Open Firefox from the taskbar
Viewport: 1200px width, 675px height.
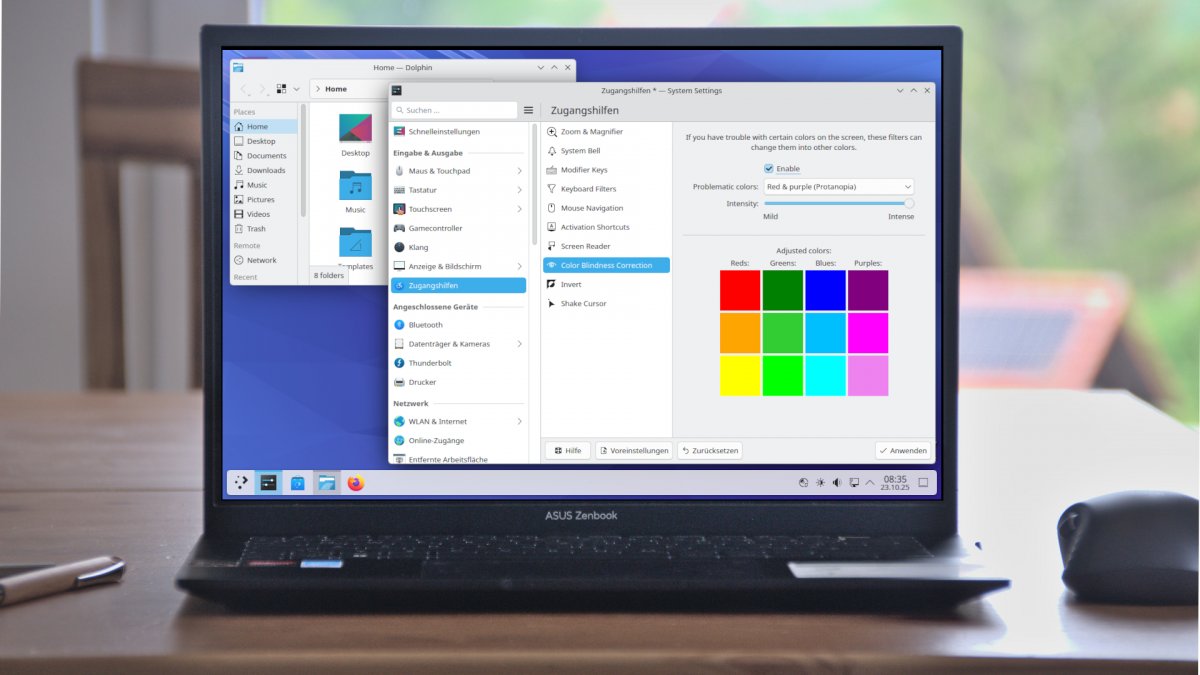click(356, 483)
